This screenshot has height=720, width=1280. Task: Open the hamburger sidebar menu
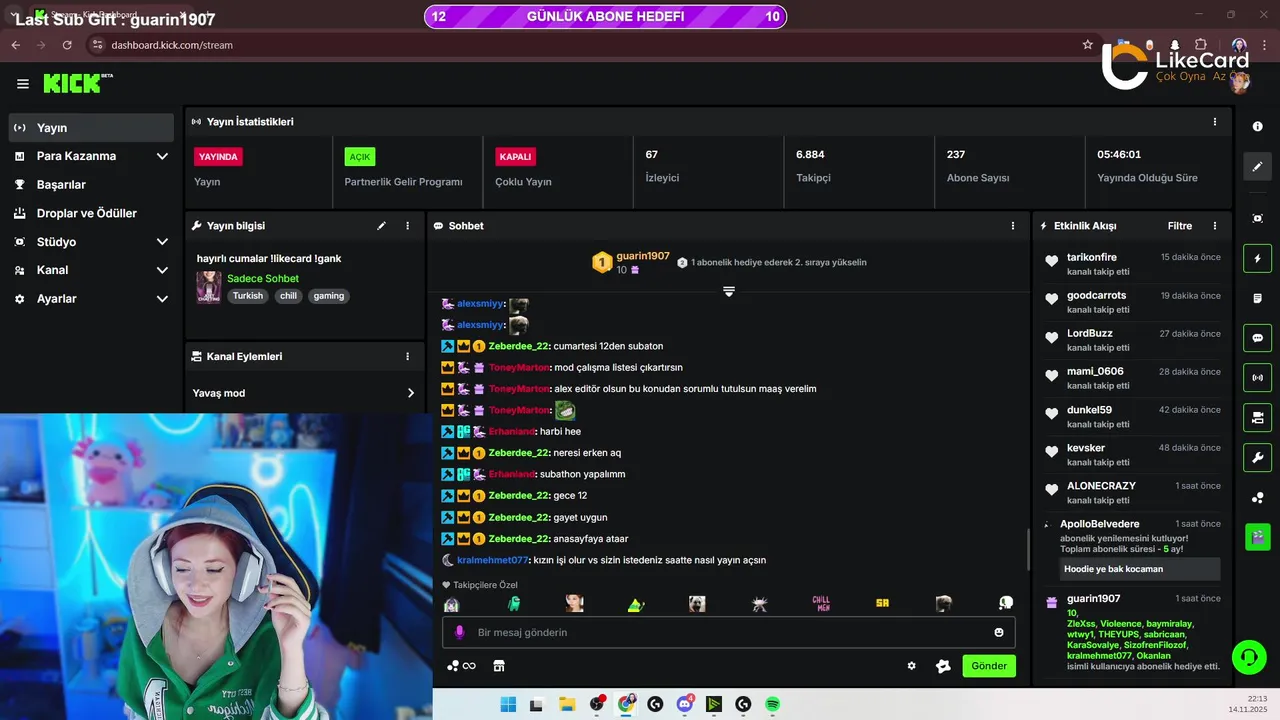point(23,84)
